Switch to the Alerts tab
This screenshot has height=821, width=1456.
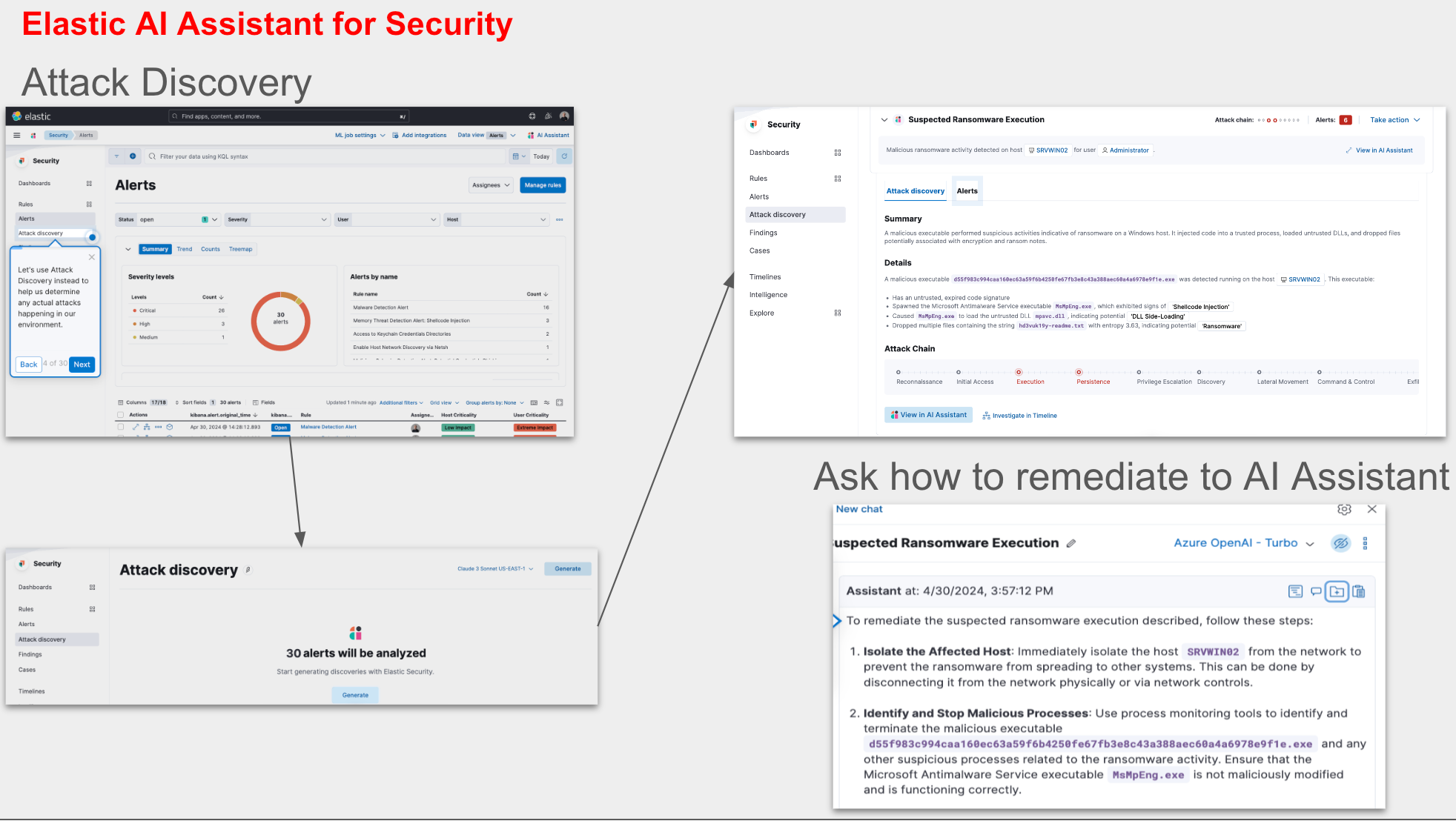(x=965, y=190)
